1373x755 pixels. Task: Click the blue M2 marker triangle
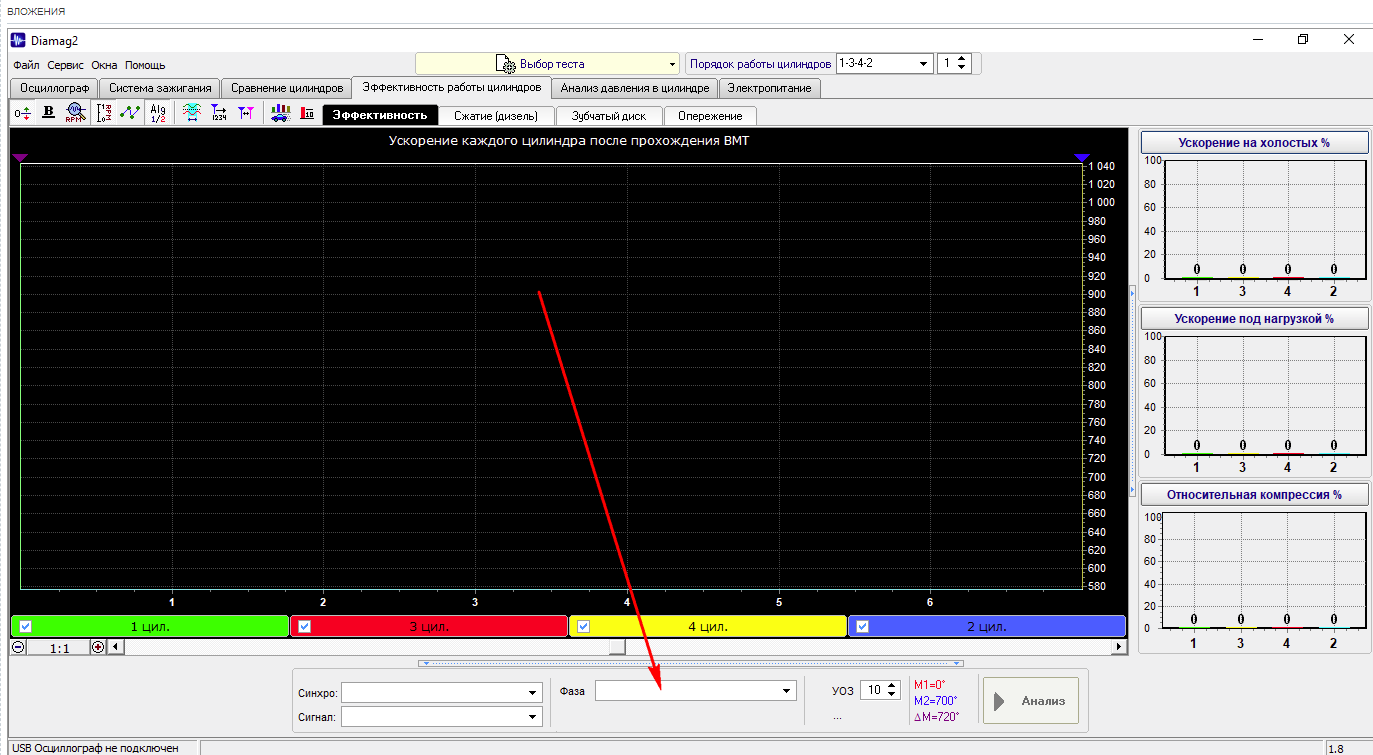[1081, 158]
